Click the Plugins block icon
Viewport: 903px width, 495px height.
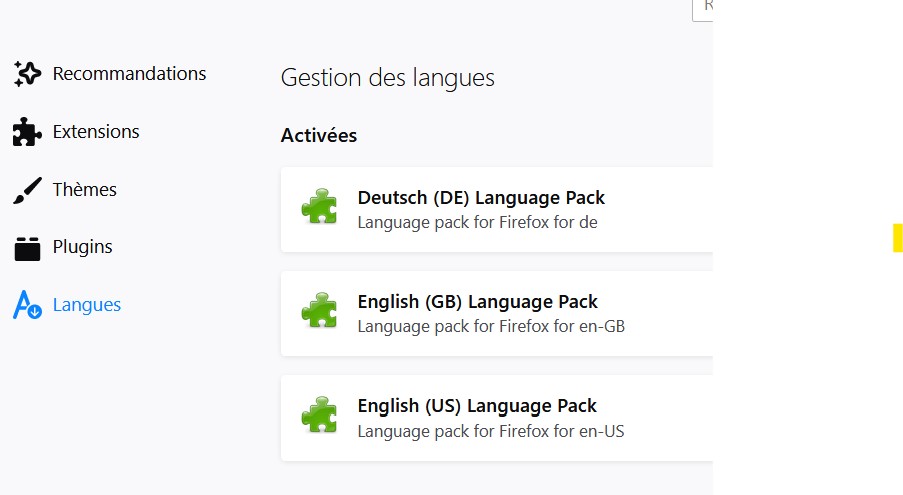pos(27,248)
